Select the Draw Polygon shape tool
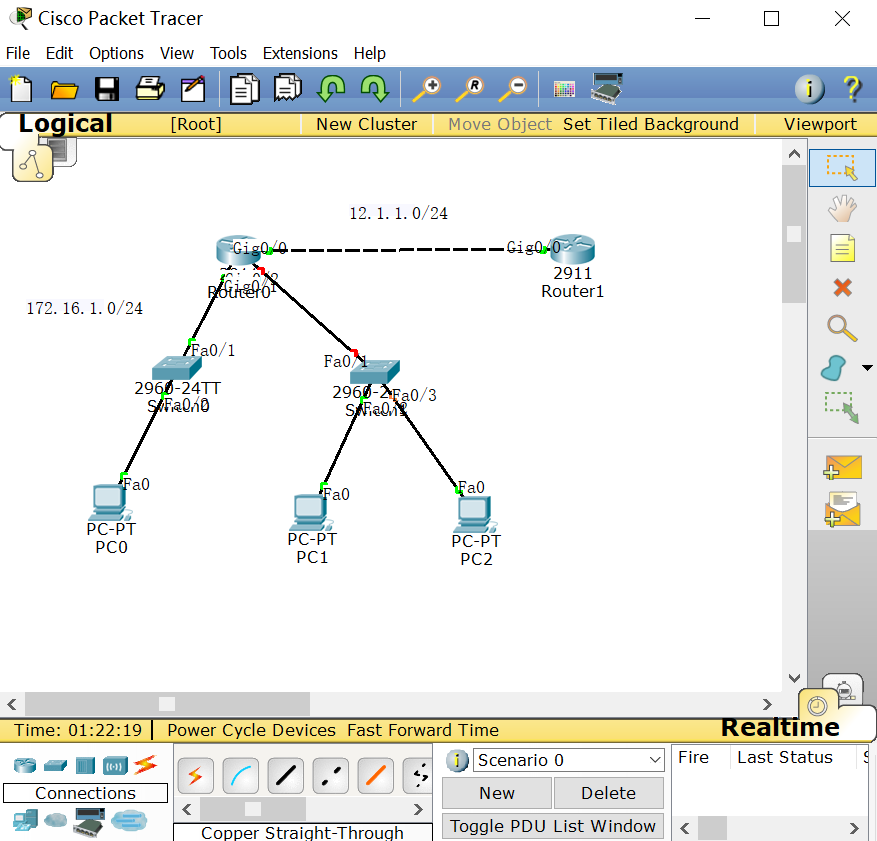The height and width of the screenshot is (841, 877). [834, 368]
